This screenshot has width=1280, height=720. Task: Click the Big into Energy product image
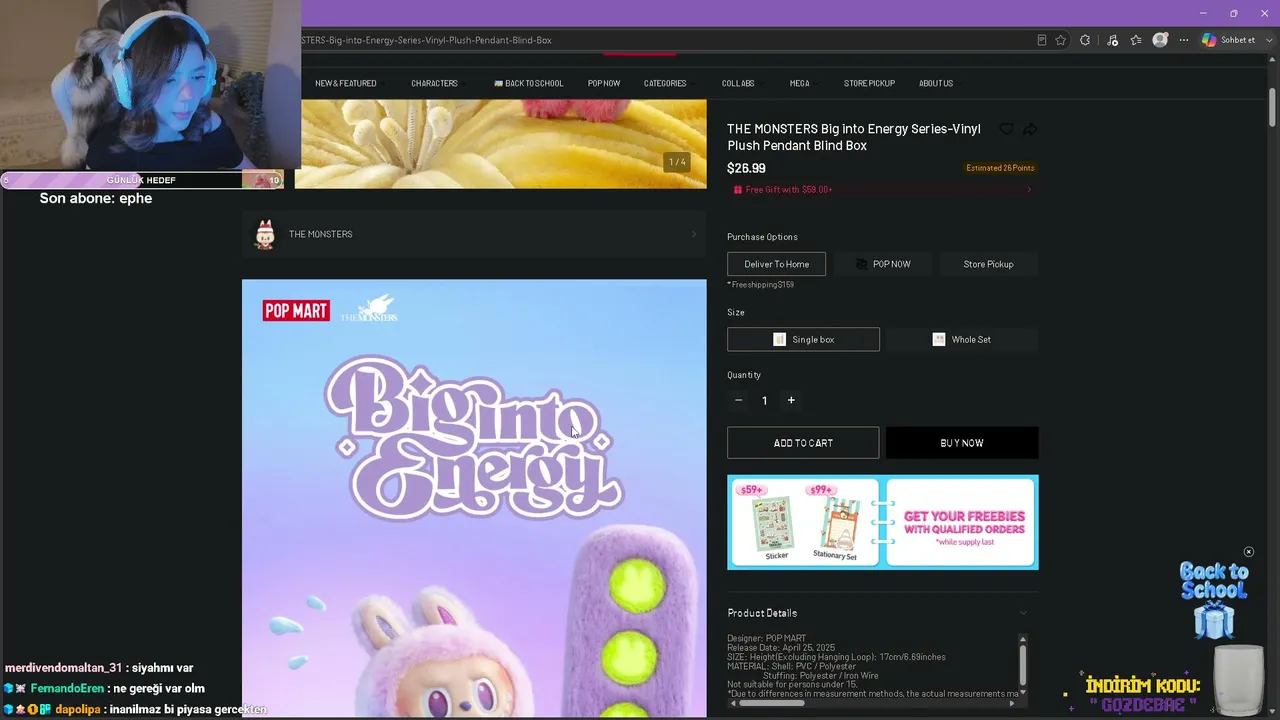tap(474, 498)
